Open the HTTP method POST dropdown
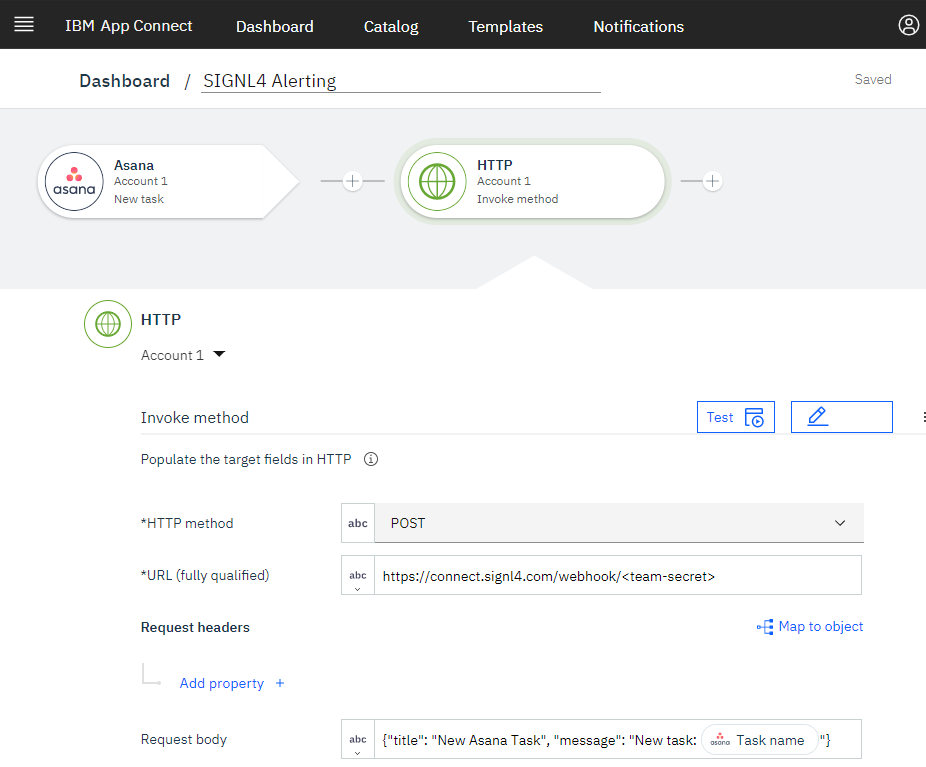Image resolution: width=926 pixels, height=767 pixels. 619,523
